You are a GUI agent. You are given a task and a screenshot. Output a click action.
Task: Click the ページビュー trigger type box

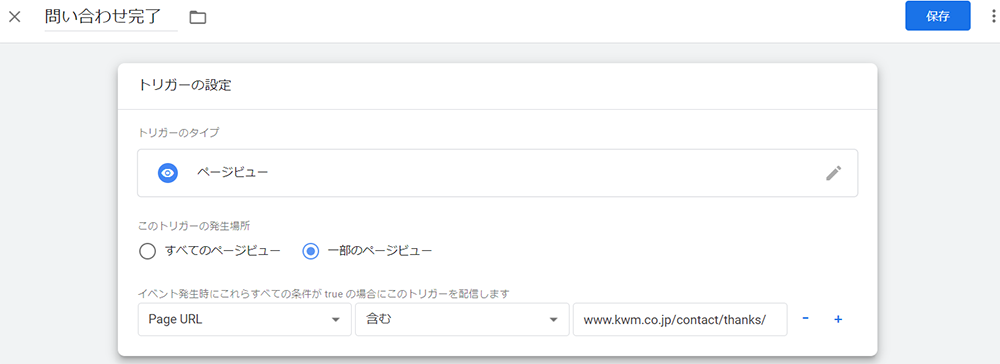click(x=497, y=173)
